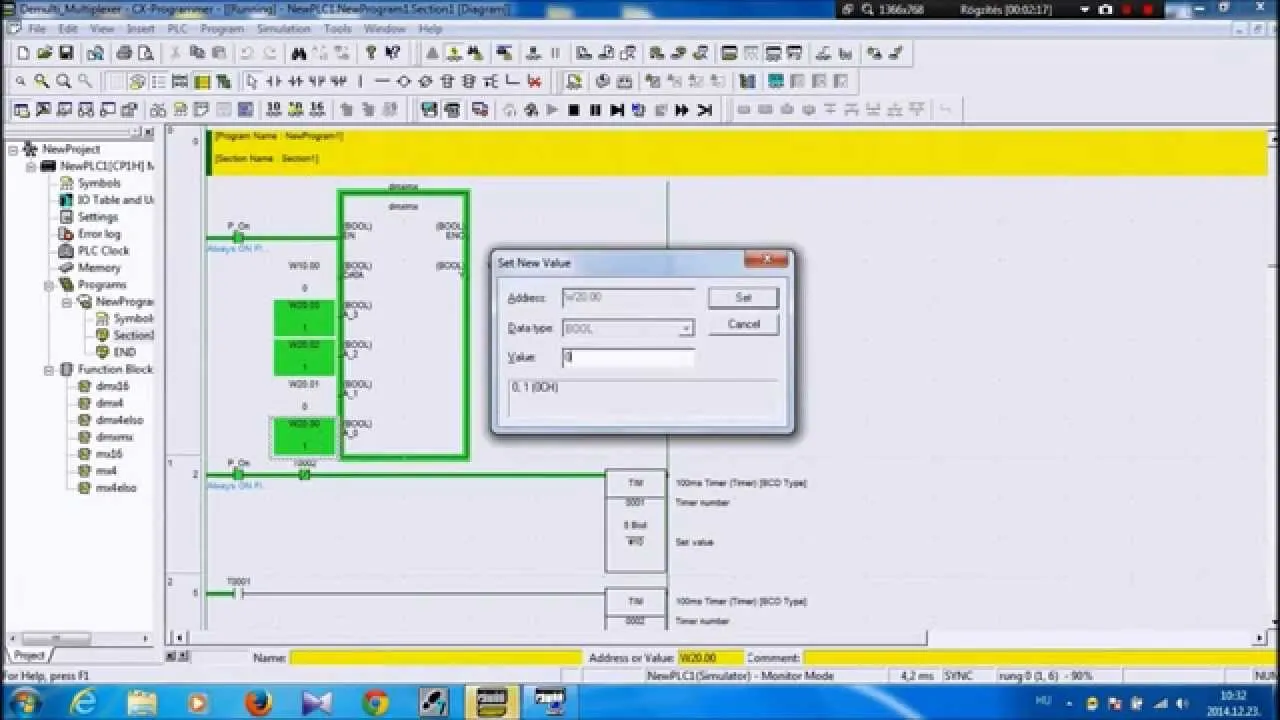
Task: Collapse the NewPLC1 tree node
Action: pyautogui.click(x=31, y=166)
